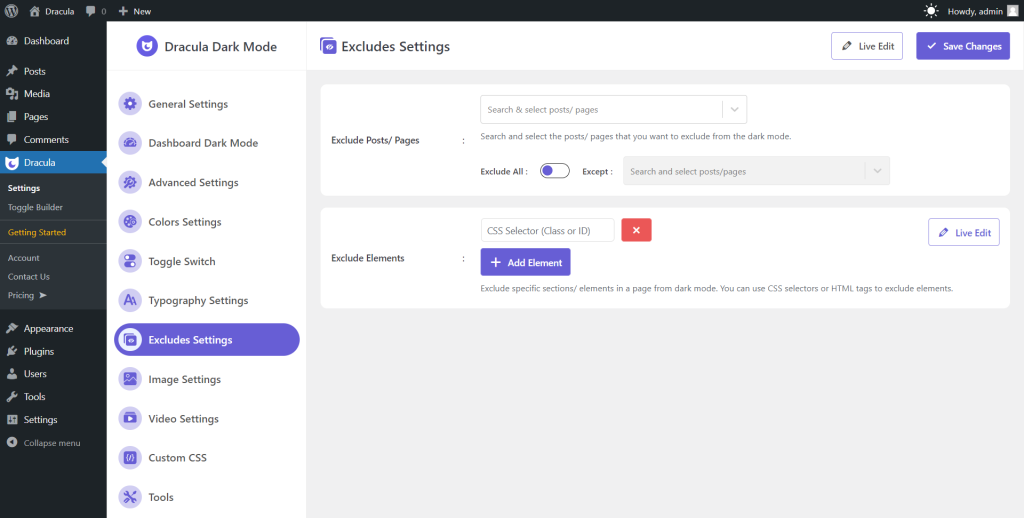The height and width of the screenshot is (518, 1024).
Task: Open the WordPress logo menu
Action: pos(11,11)
